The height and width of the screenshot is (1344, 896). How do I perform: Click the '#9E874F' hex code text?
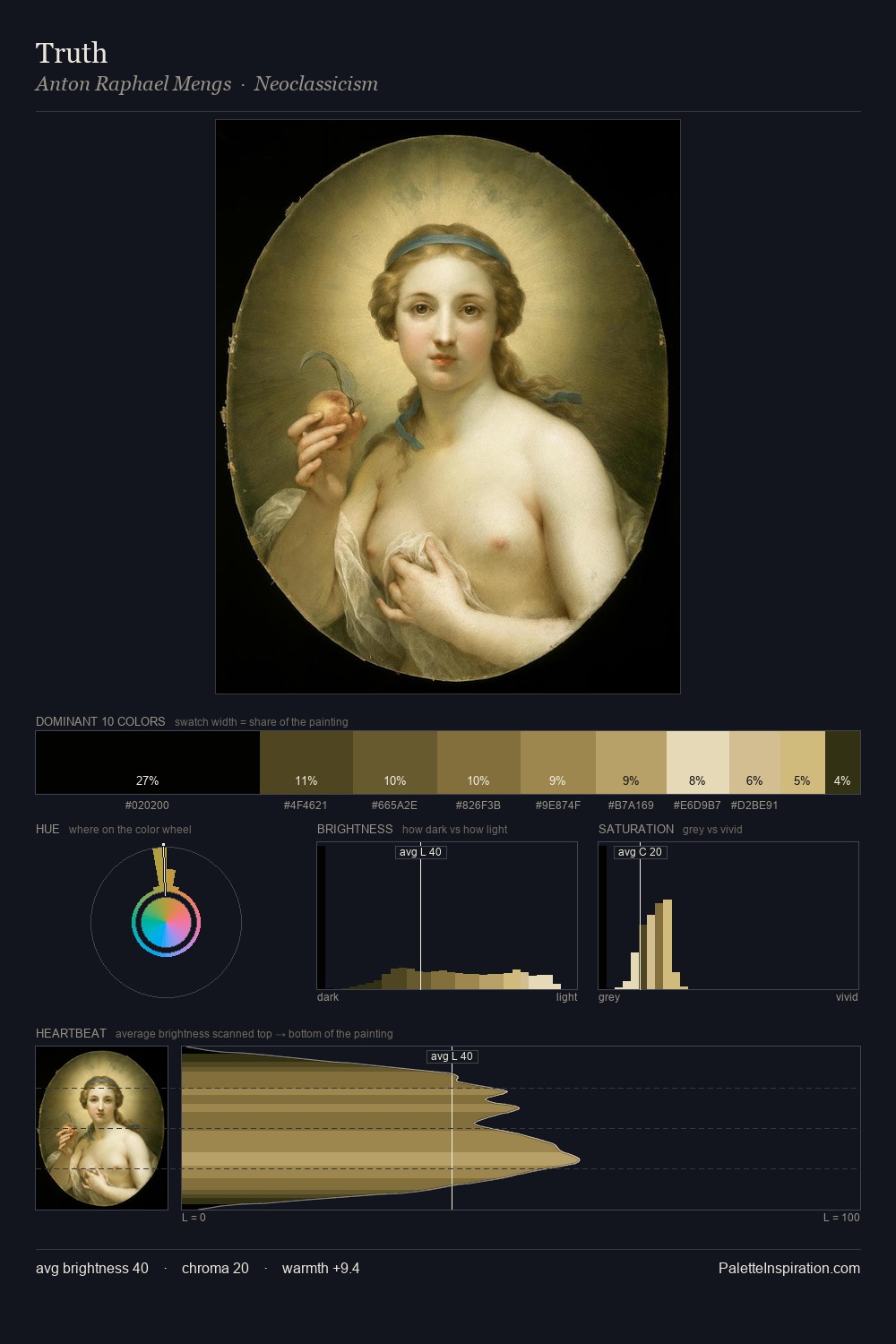(x=558, y=806)
